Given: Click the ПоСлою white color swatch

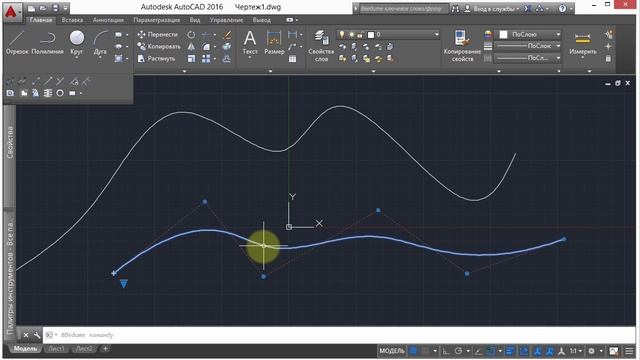Looking at the screenshot, I should 503,35.
